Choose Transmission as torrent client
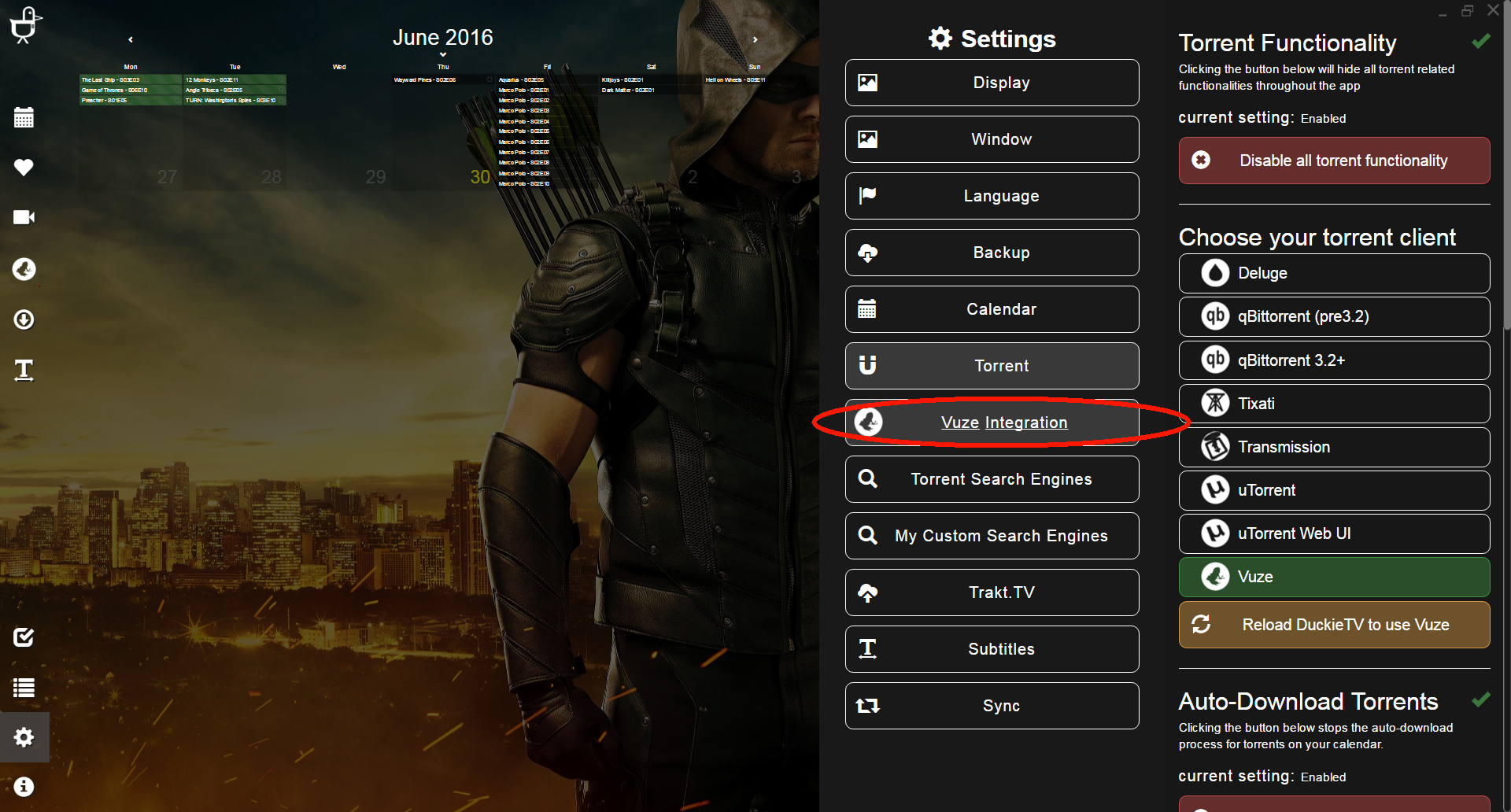Screen dimensions: 1511x812 pos(1334,447)
